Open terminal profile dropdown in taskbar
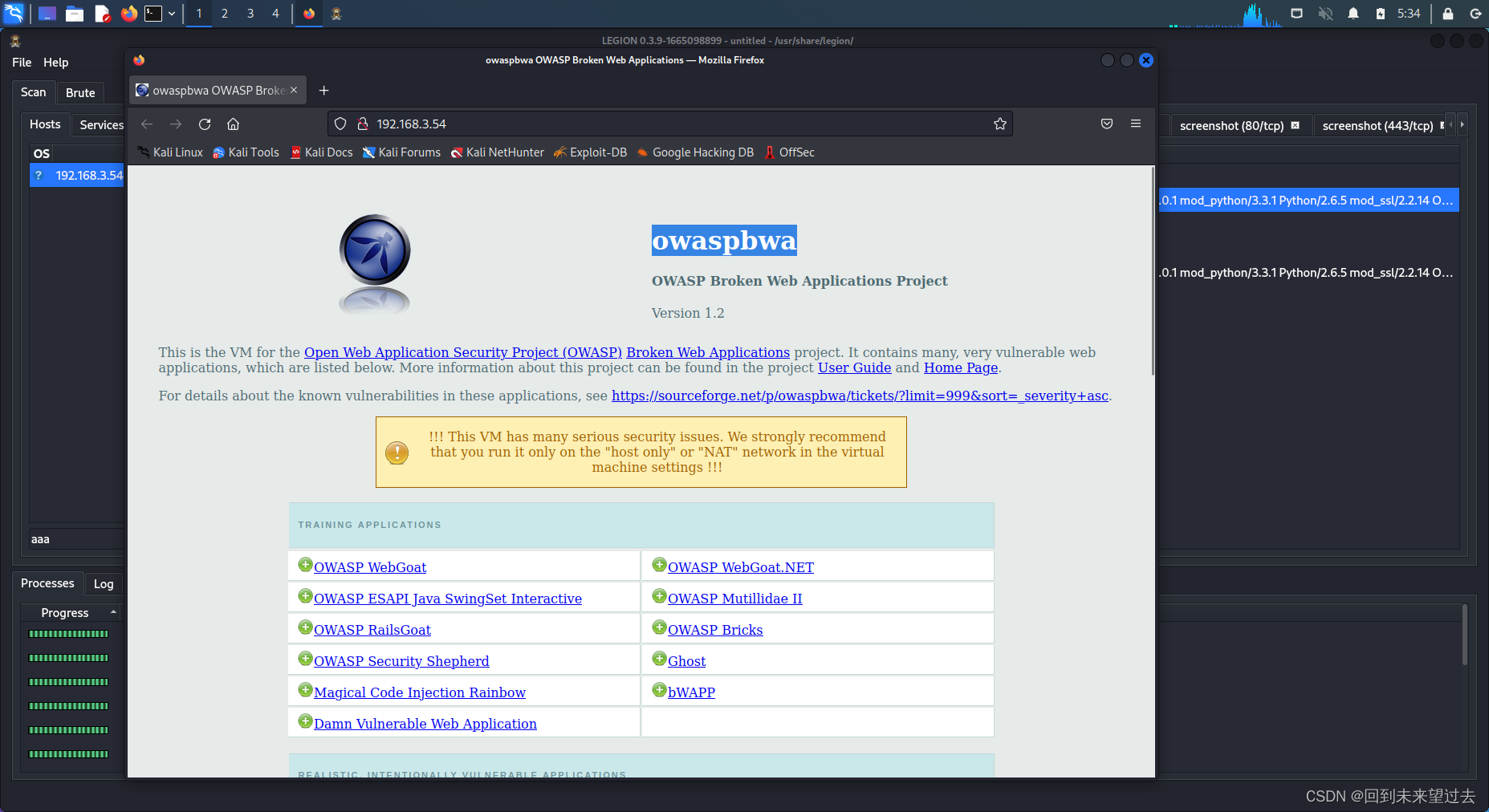This screenshot has height=812, width=1489. pos(171,13)
